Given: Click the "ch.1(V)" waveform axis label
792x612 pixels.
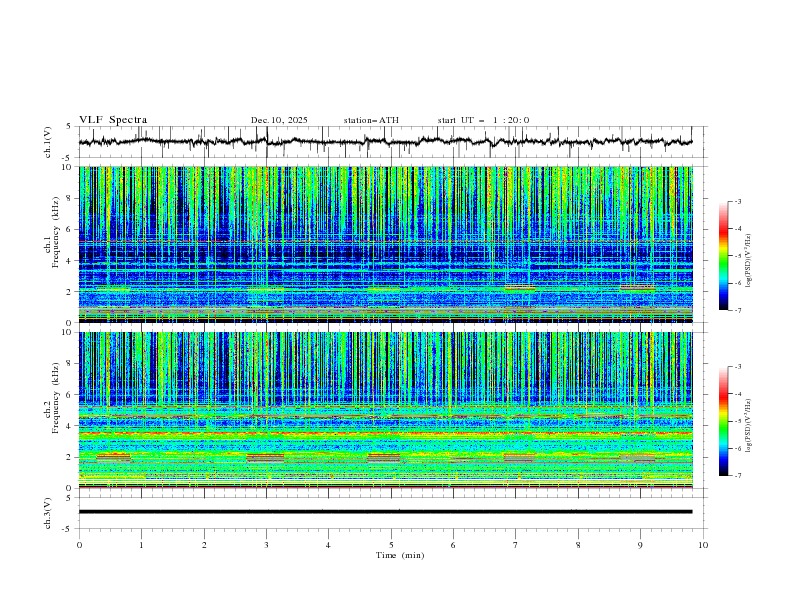Looking at the screenshot, I should 48,142.
